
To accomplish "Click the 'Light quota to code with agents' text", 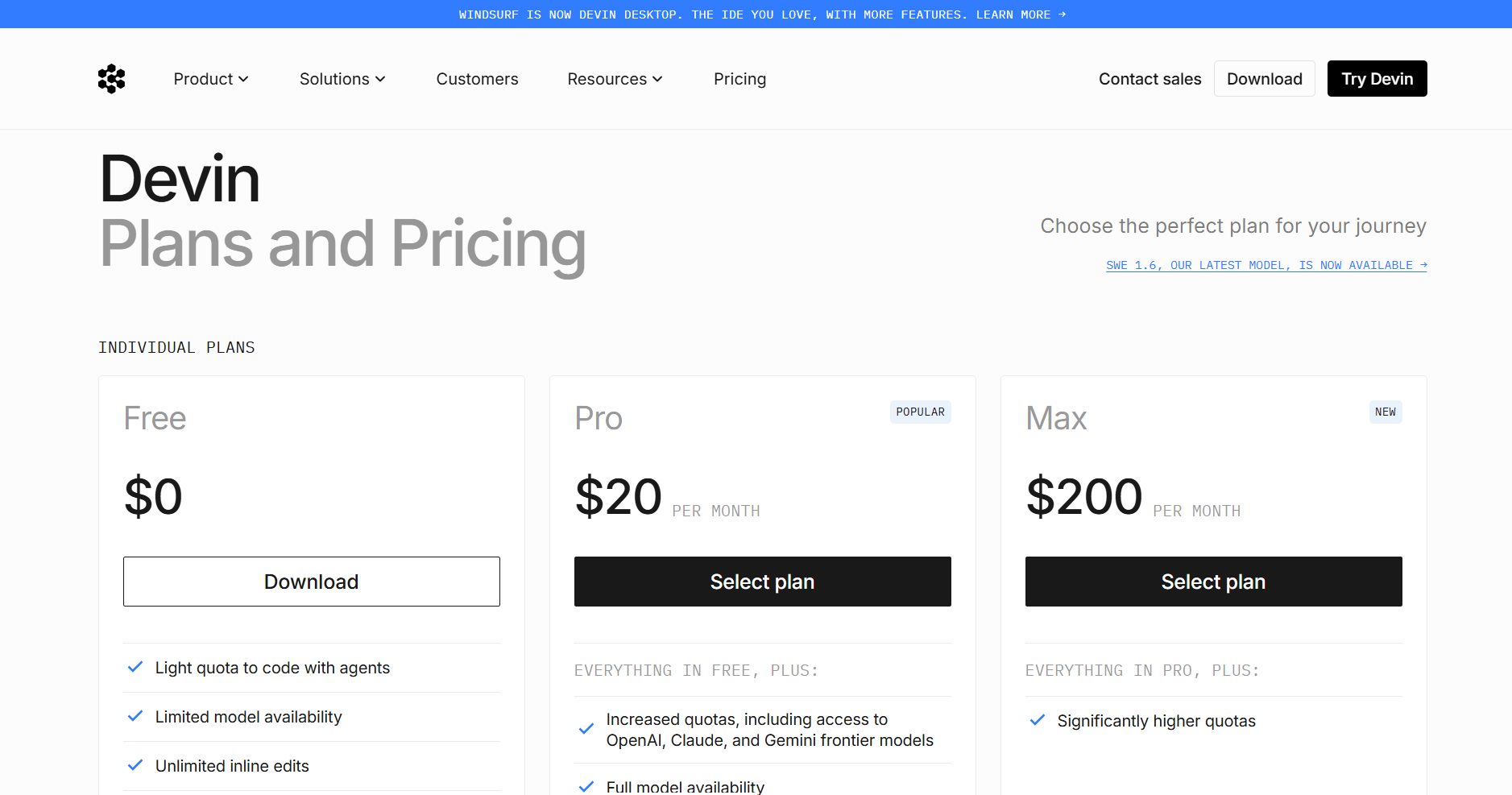I will (272, 668).
